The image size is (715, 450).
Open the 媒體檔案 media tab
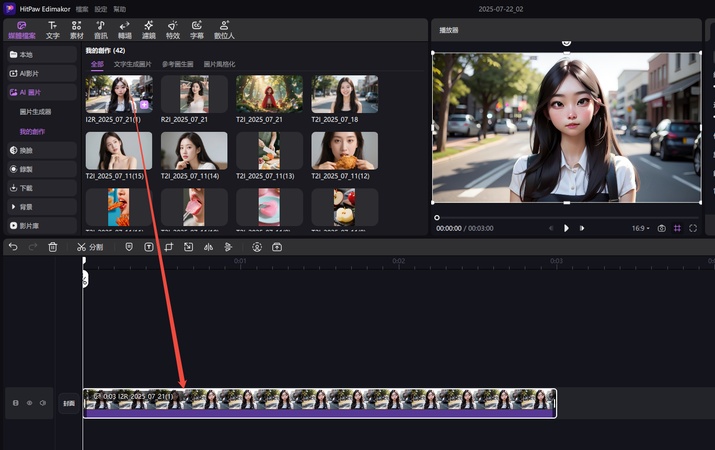pos(21,30)
